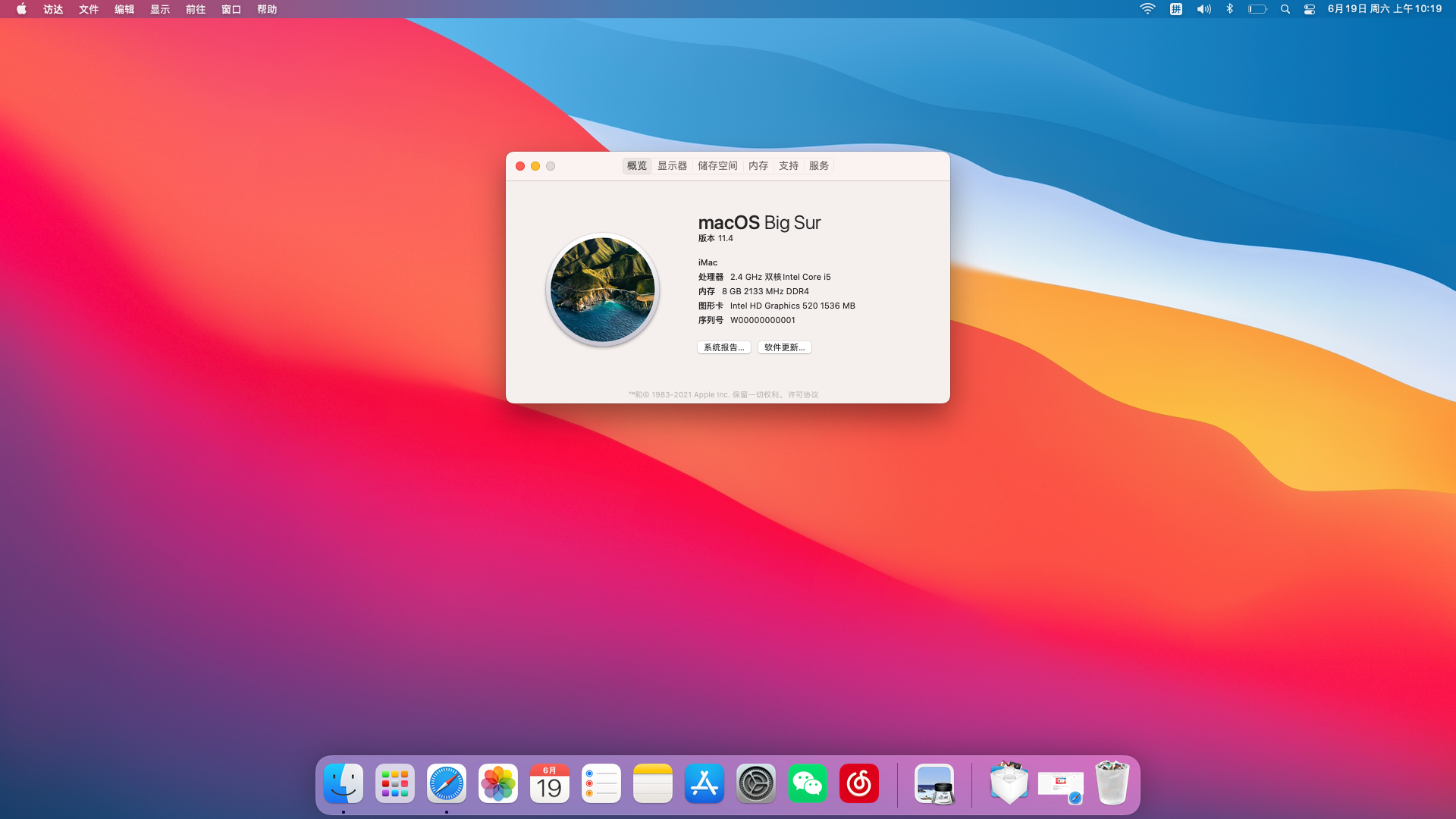Launch Safari from the Dock
The image size is (1456, 819).
(447, 783)
